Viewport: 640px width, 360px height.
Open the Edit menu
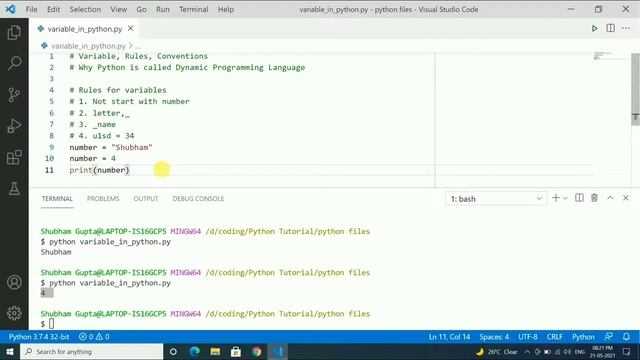pyautogui.click(x=53, y=9)
